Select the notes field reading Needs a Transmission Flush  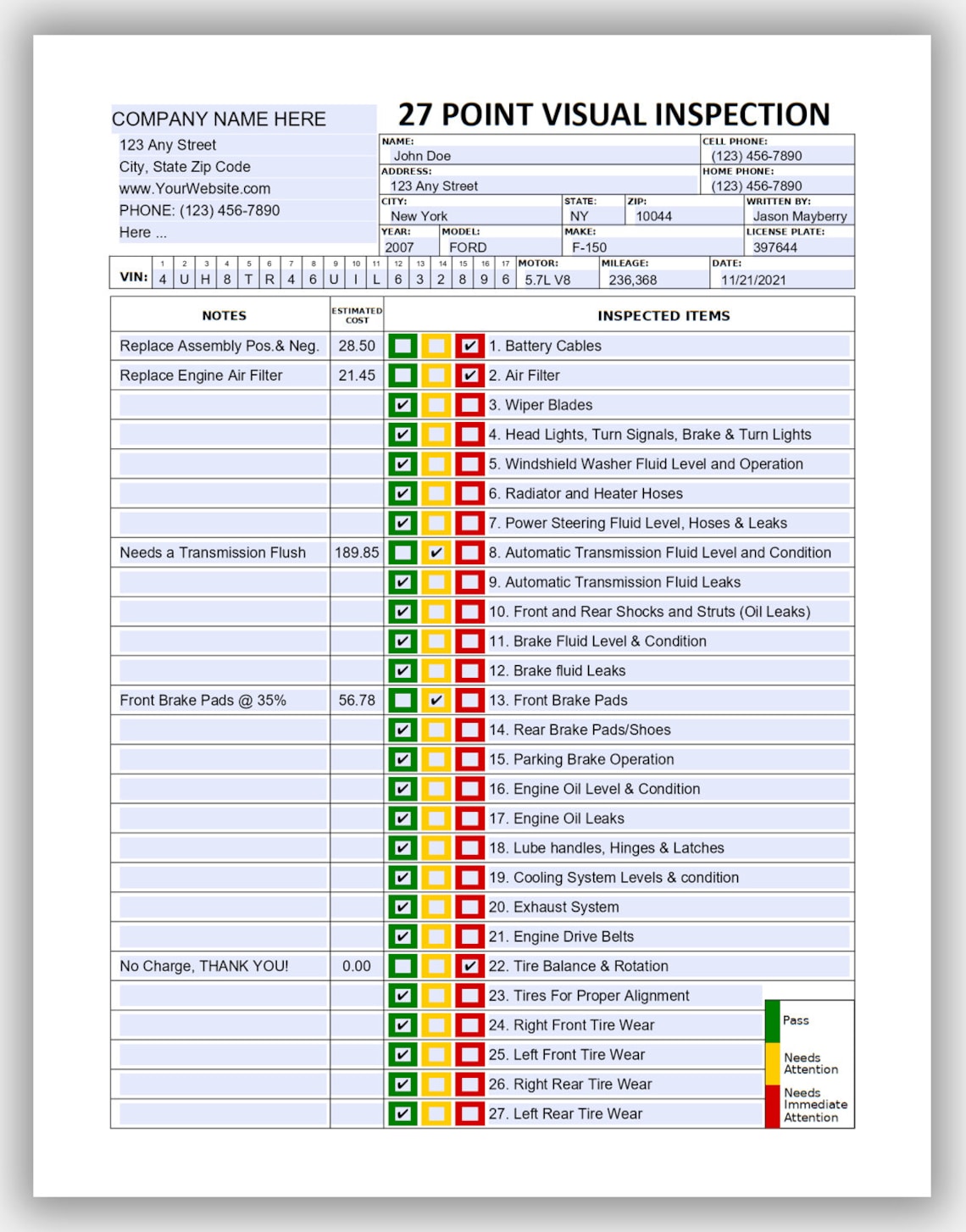tap(213, 552)
